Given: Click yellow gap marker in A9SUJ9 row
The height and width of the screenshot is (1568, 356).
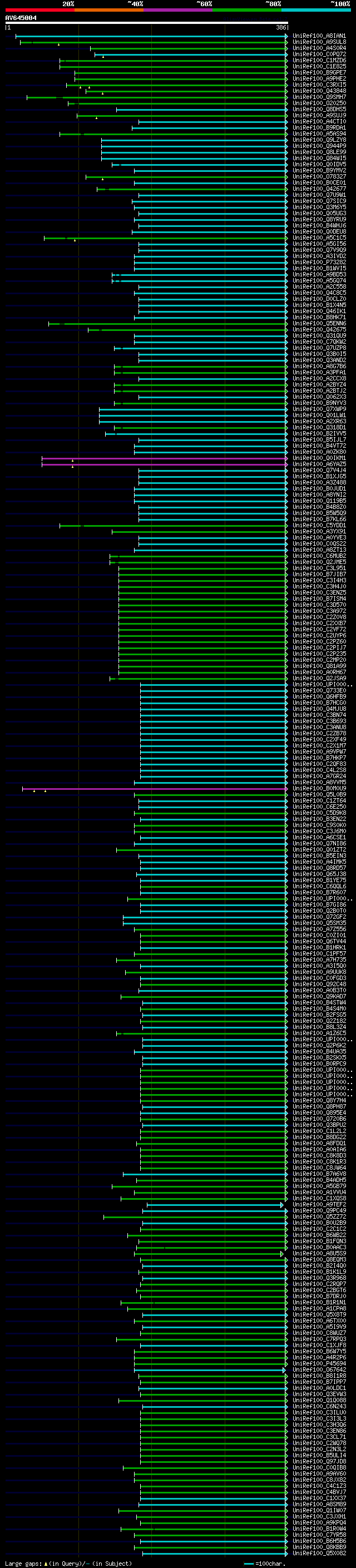Looking at the screenshot, I should tap(96, 117).
